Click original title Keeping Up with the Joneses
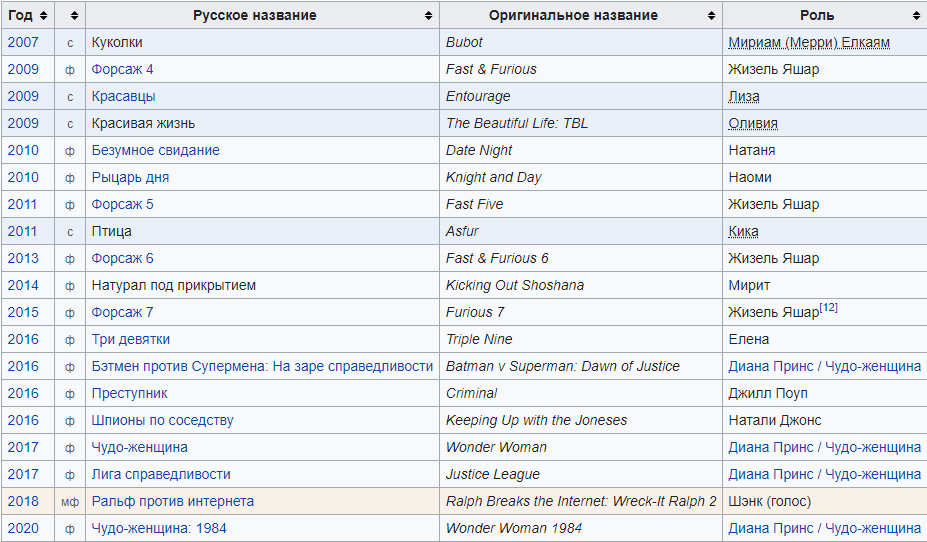This screenshot has height=542, width=927. click(x=536, y=420)
